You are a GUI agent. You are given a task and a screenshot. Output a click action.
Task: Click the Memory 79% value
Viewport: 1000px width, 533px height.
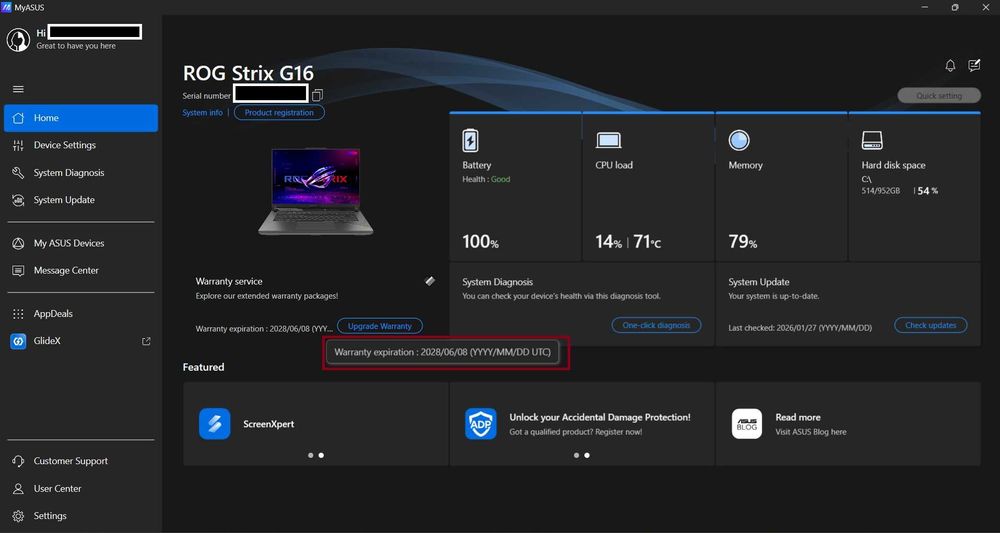pyautogui.click(x=742, y=242)
